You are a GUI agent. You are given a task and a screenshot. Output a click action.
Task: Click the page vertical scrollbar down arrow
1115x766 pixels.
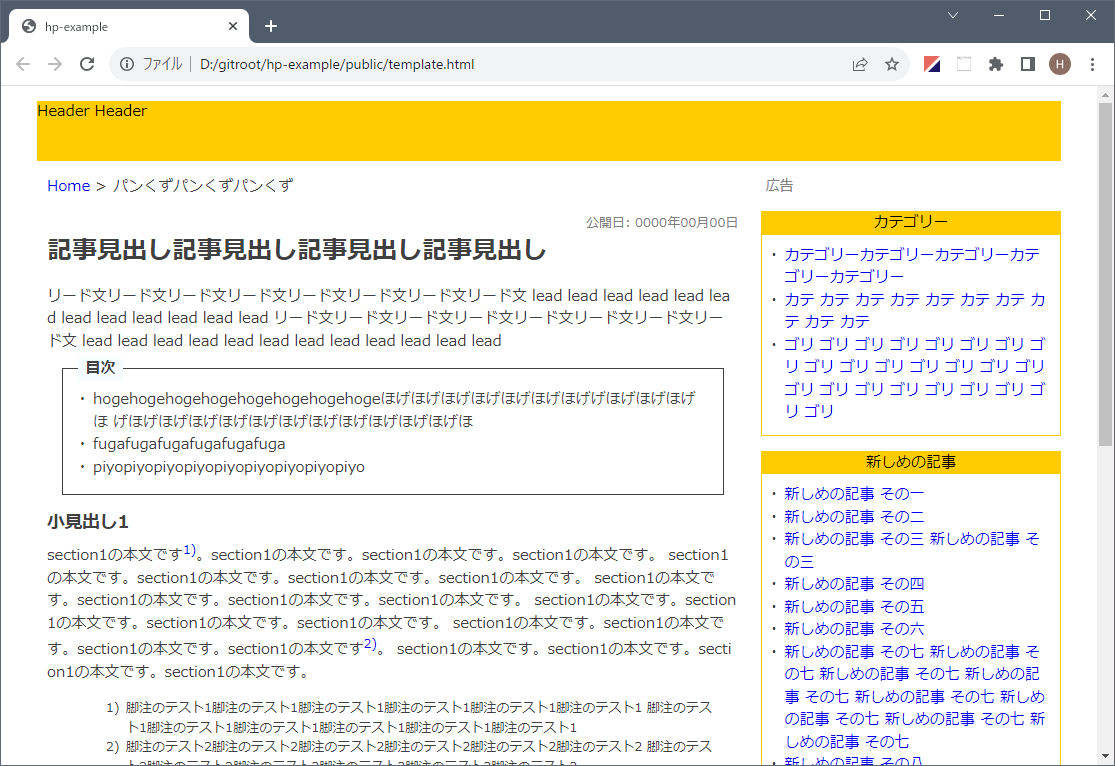point(1105,757)
